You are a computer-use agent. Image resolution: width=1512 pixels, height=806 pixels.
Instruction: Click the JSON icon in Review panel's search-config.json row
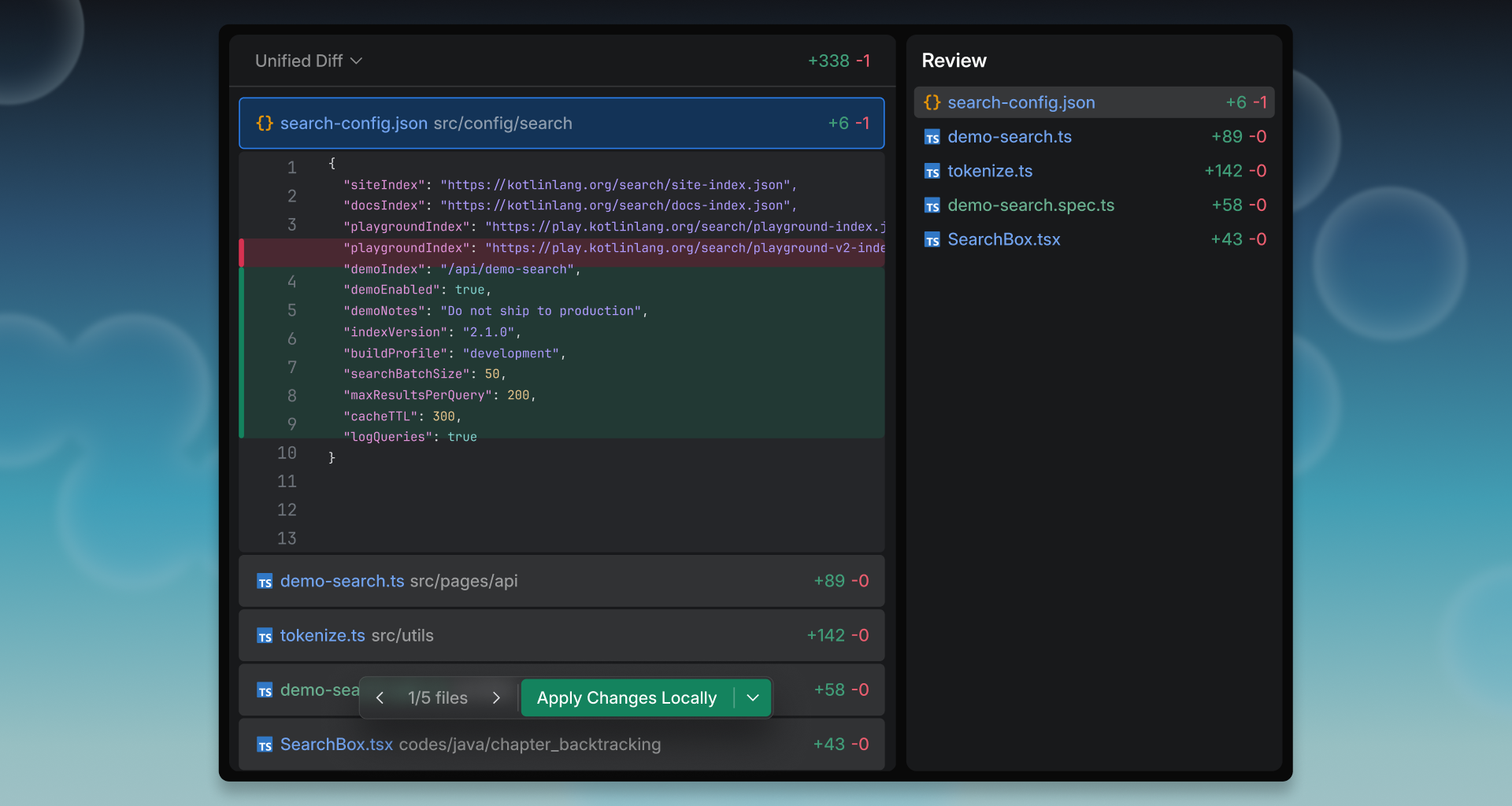(932, 103)
